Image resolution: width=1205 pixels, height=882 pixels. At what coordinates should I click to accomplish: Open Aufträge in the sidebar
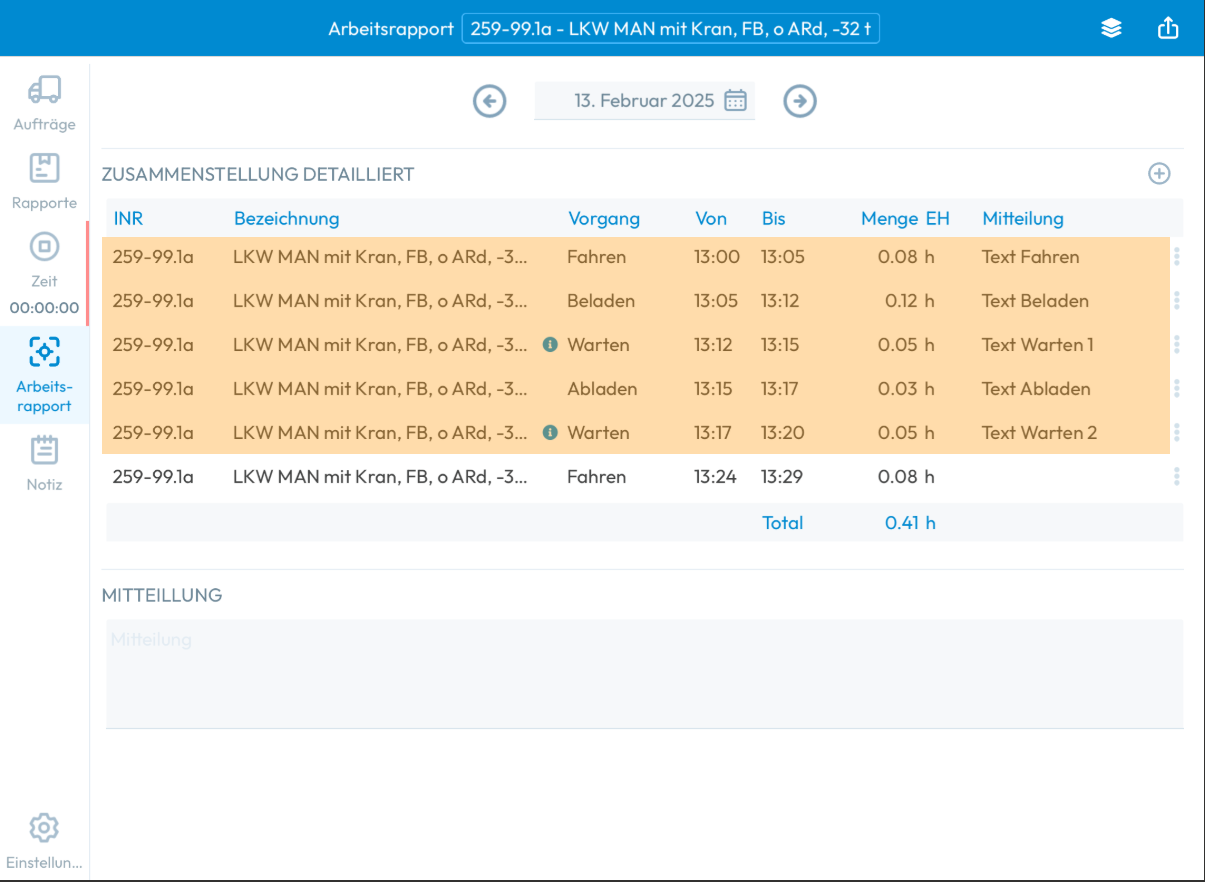tap(44, 104)
